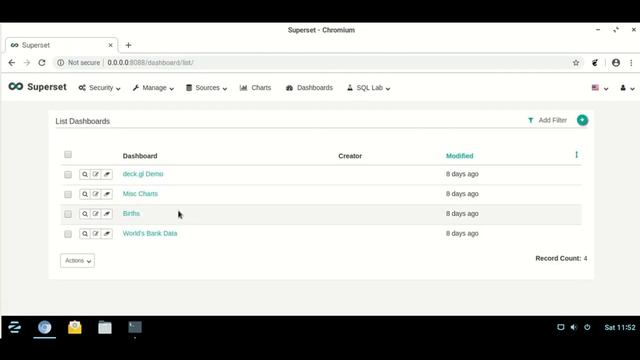
Task: Open the browser extension icon
Action: tap(595, 62)
